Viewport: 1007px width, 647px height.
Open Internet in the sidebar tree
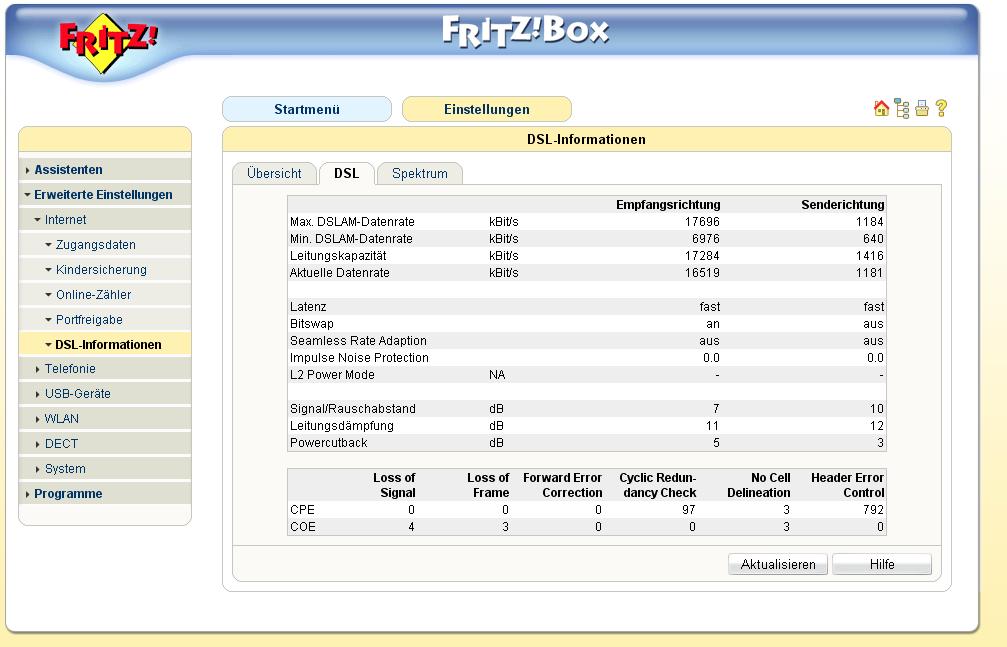click(x=66, y=220)
